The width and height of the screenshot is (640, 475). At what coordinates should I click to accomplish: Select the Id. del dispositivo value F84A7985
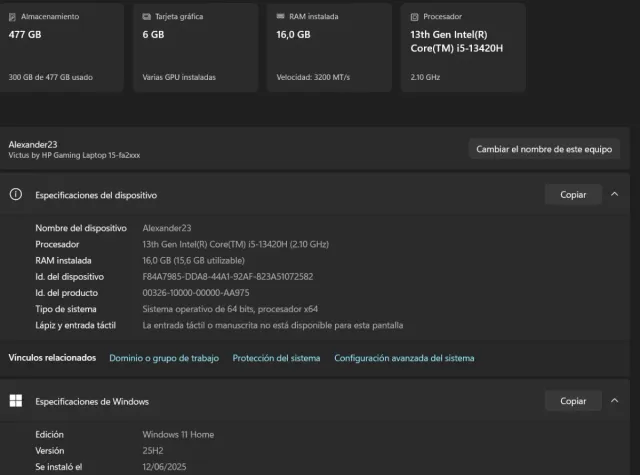pos(228,277)
